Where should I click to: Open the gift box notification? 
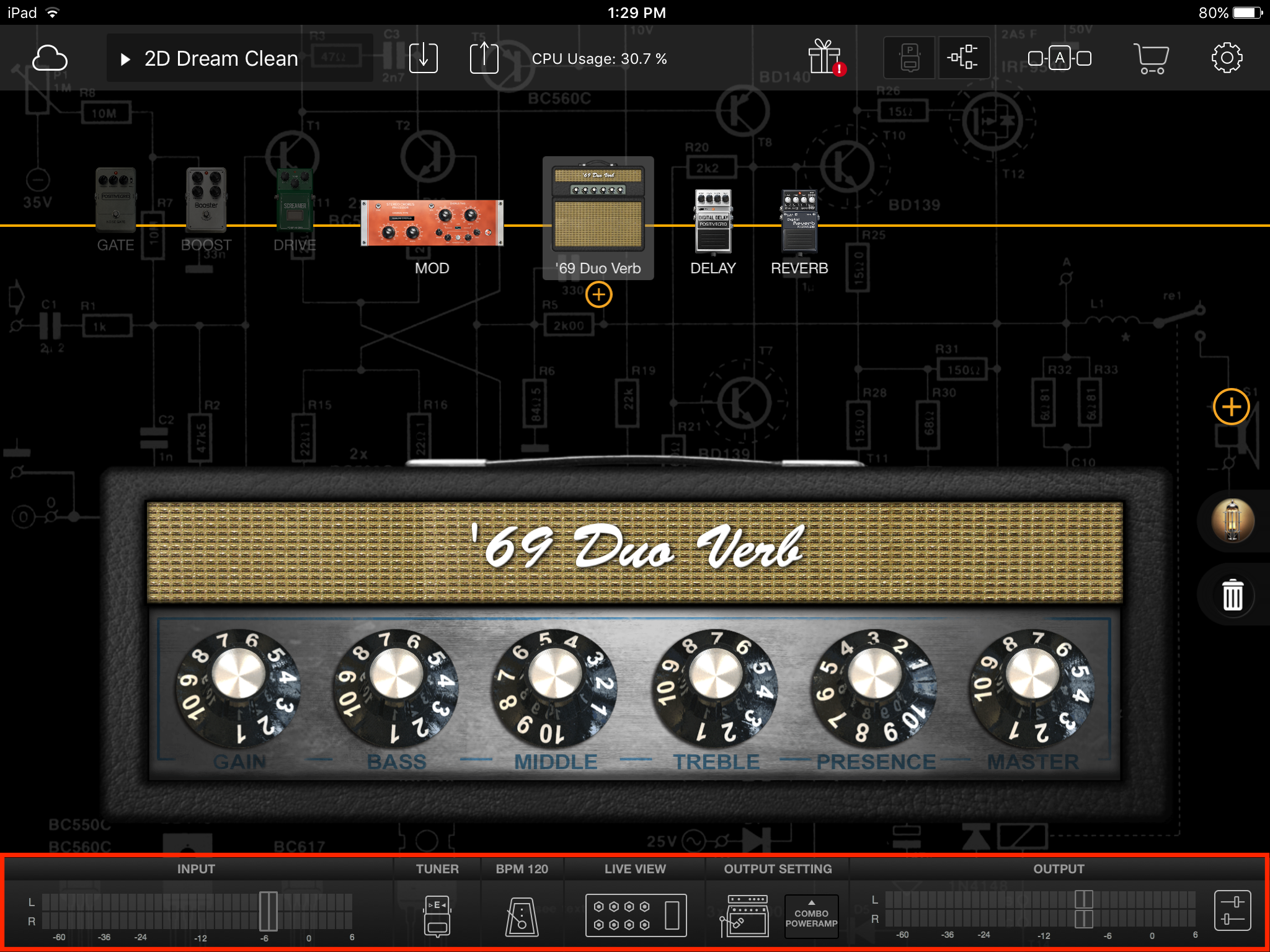tap(825, 58)
